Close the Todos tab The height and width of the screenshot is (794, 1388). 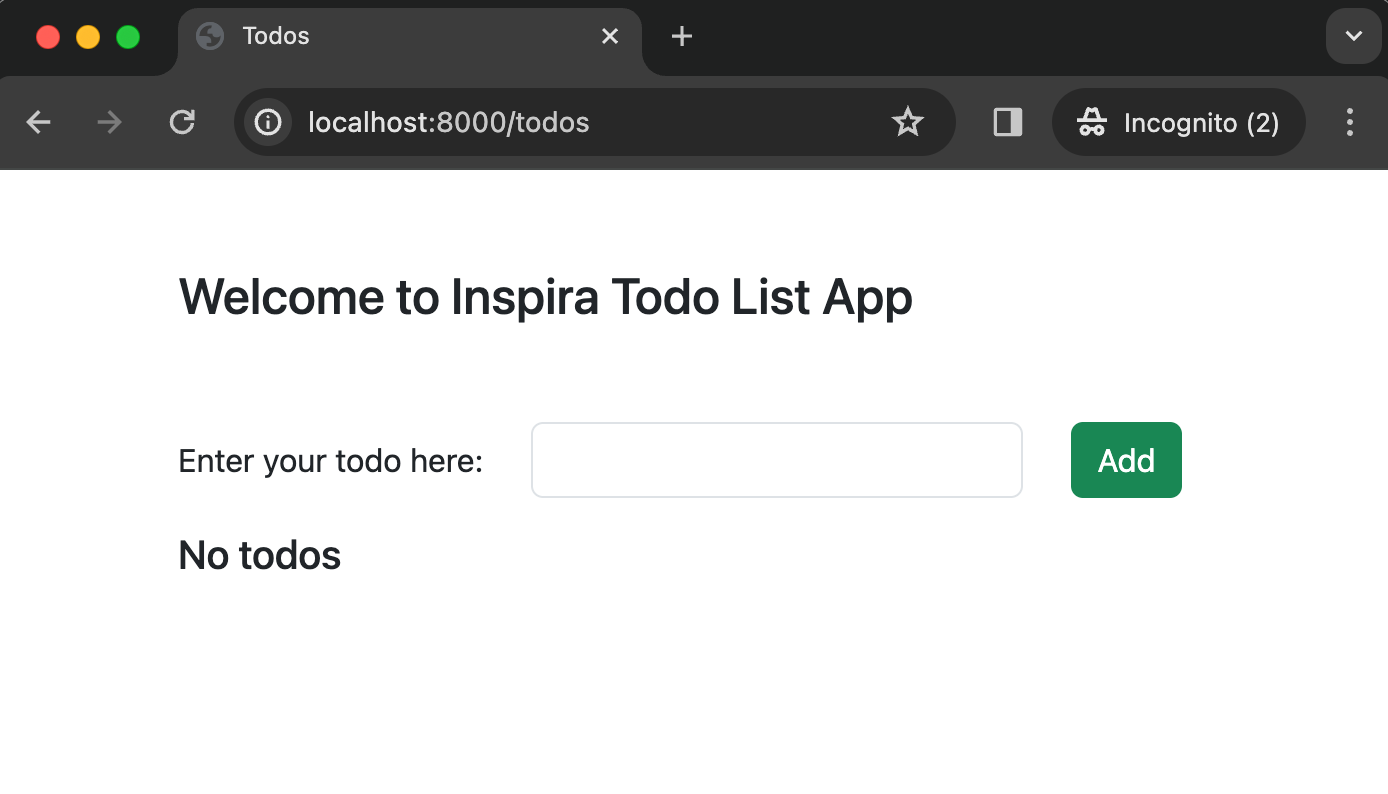pos(610,37)
